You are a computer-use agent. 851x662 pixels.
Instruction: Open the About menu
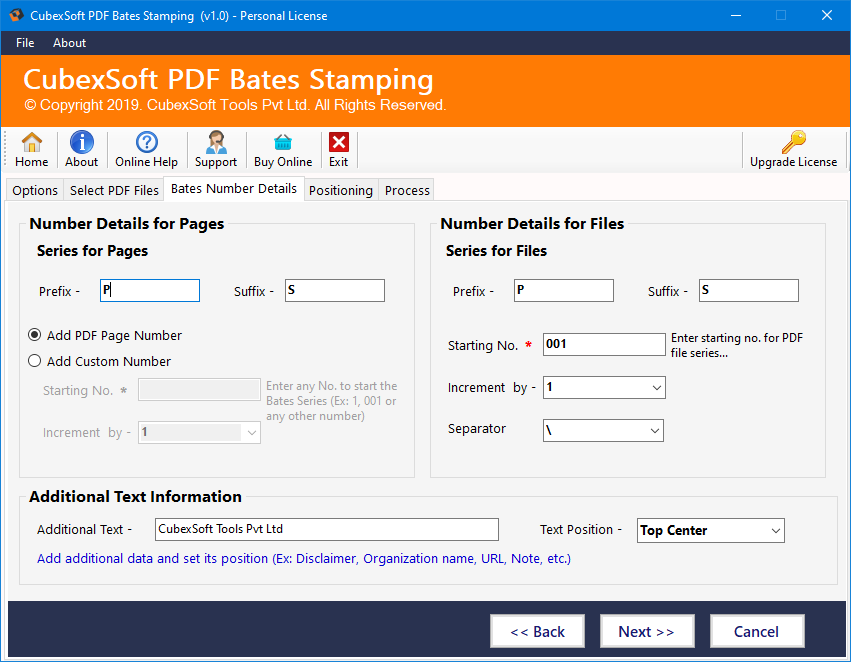tap(69, 43)
